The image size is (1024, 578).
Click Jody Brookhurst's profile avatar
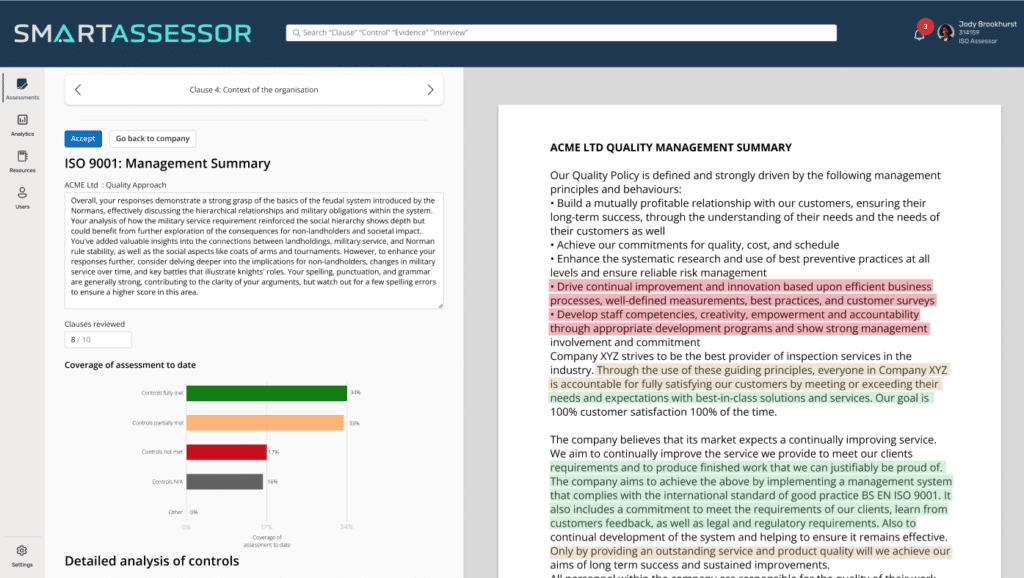[x=945, y=32]
